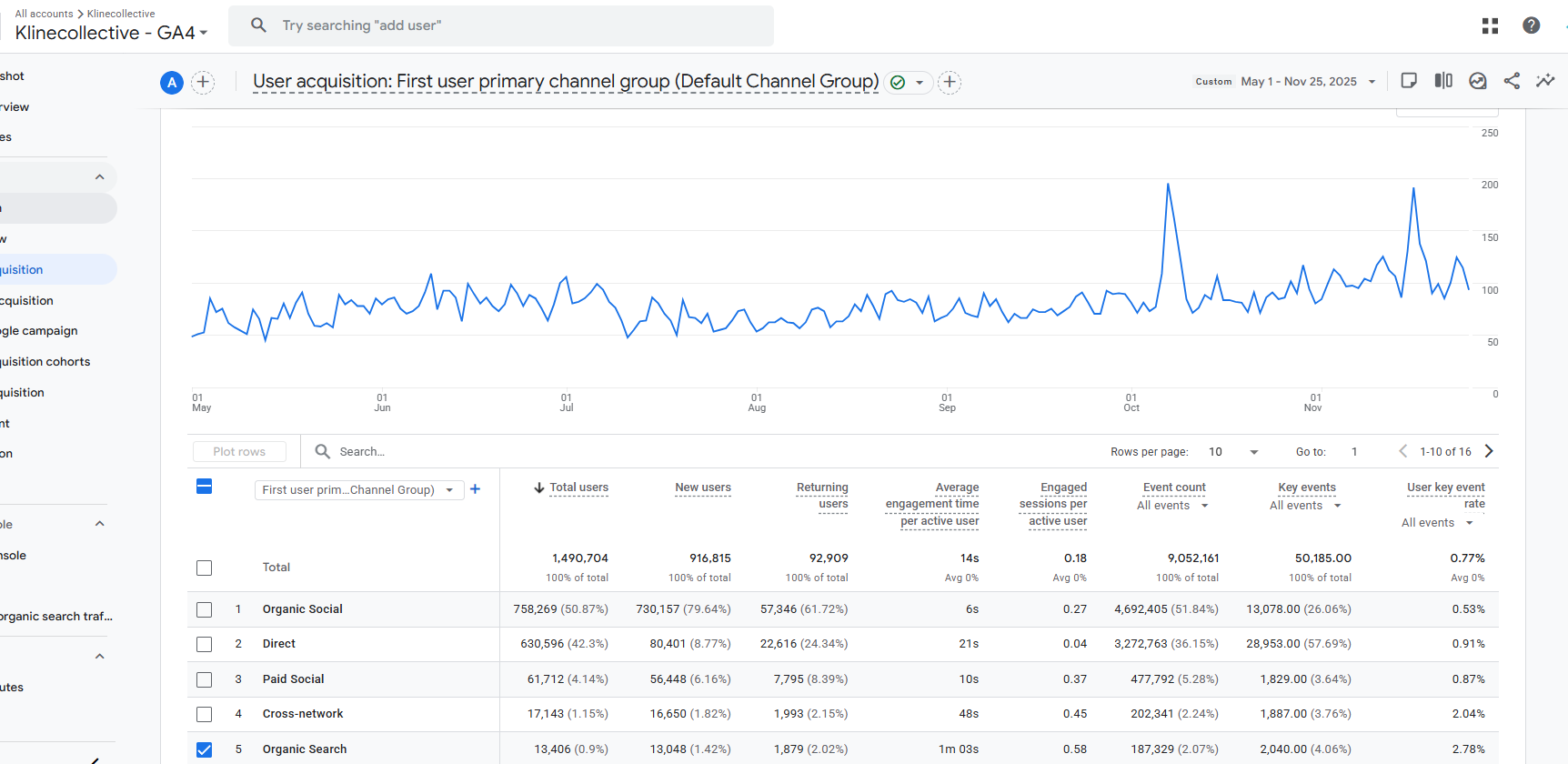Open Acquisition cohorts in the sidebar
Viewport: 1568px width, 764px height.
tap(45, 362)
